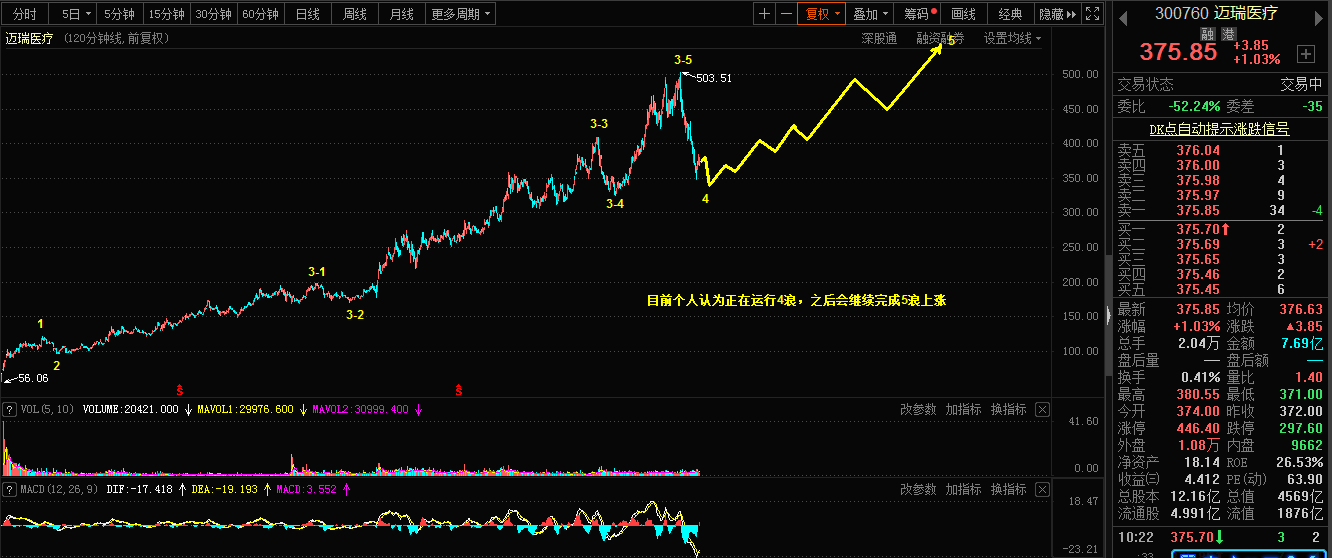Click 改参数 in the MACD panel
This screenshot has height=558, width=1332.
point(918,489)
